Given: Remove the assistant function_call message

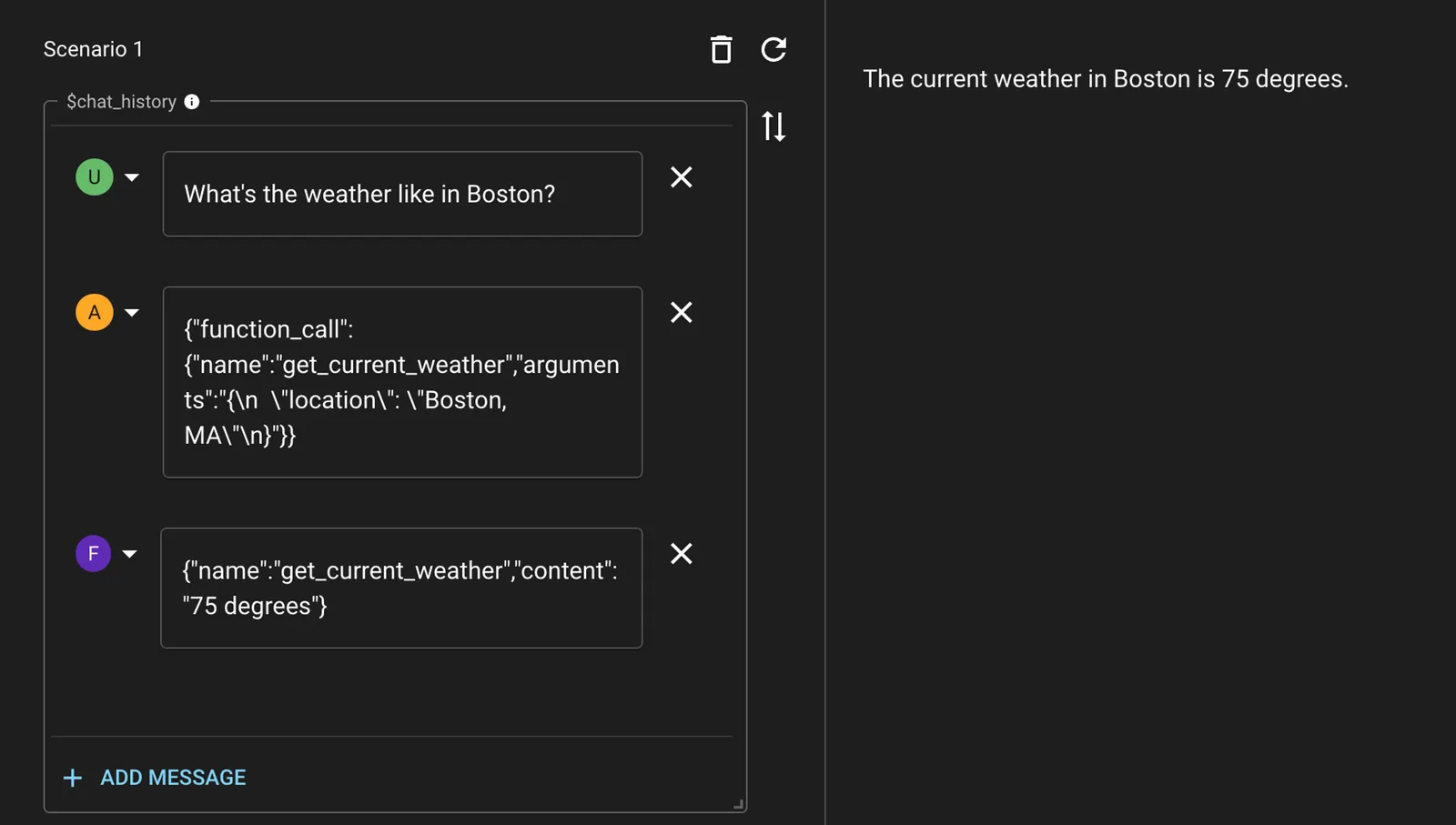Looking at the screenshot, I should point(682,313).
